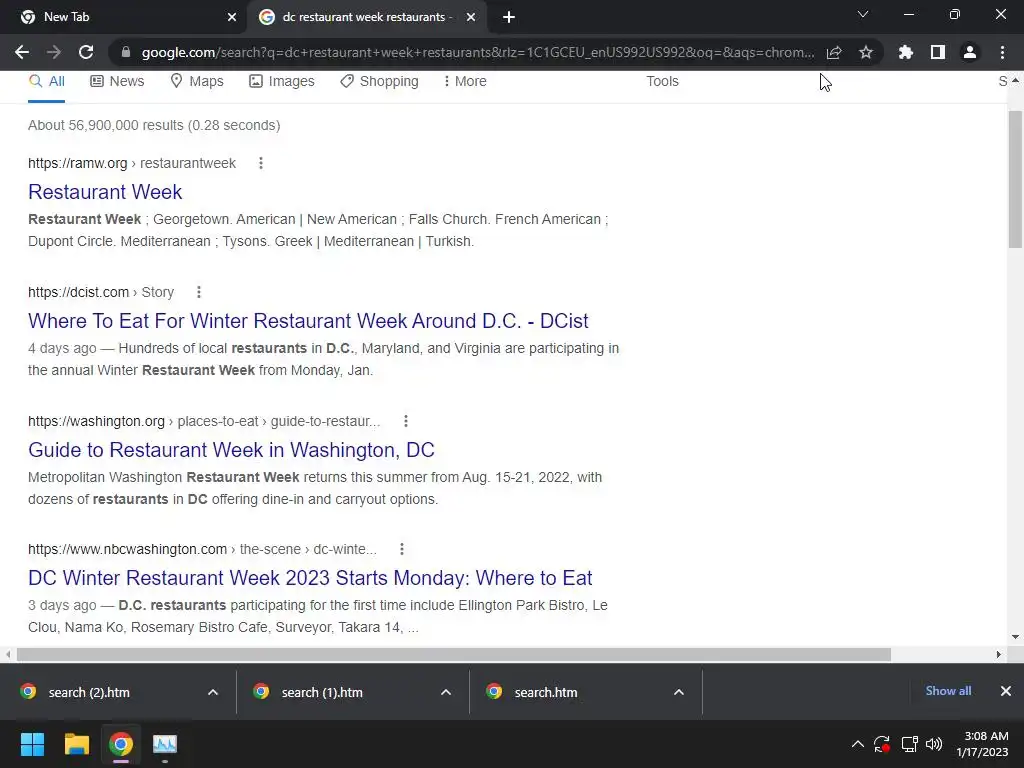Share this page using the share icon
1024x768 pixels.
[x=834, y=52]
